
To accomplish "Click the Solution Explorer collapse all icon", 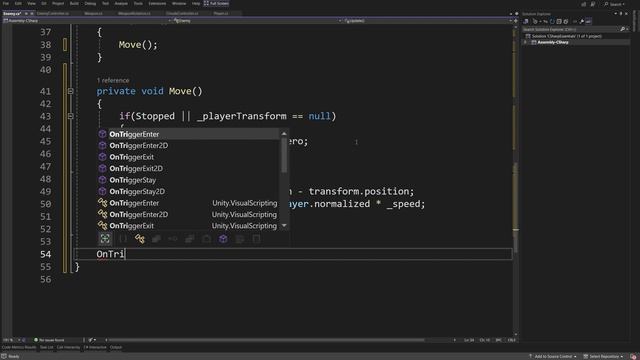I will coord(559,21).
